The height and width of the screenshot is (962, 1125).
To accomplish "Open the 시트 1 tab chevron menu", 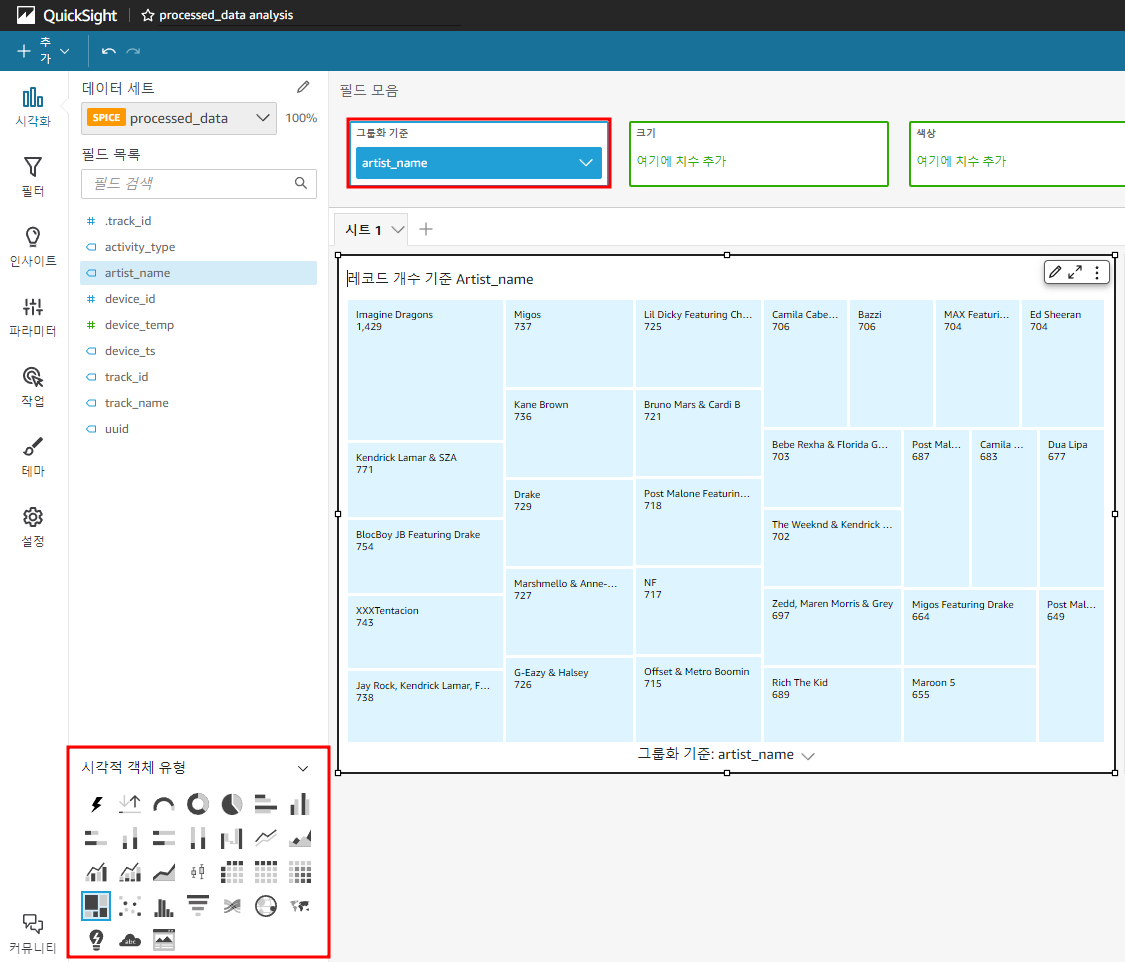I will (397, 230).
